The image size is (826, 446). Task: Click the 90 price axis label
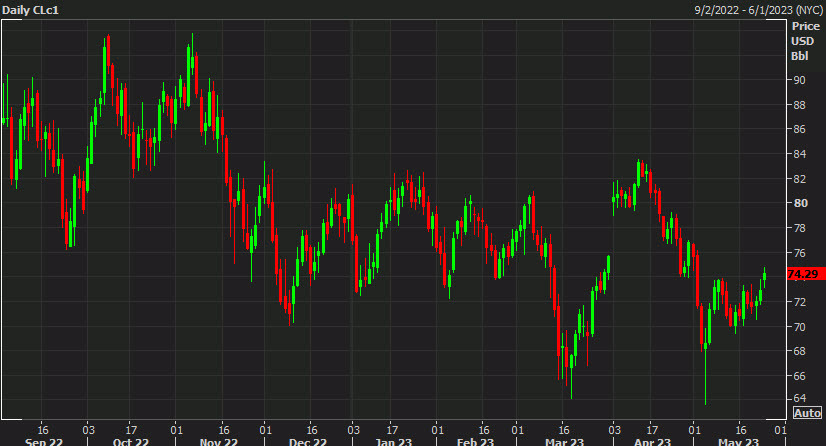pyautogui.click(x=799, y=80)
